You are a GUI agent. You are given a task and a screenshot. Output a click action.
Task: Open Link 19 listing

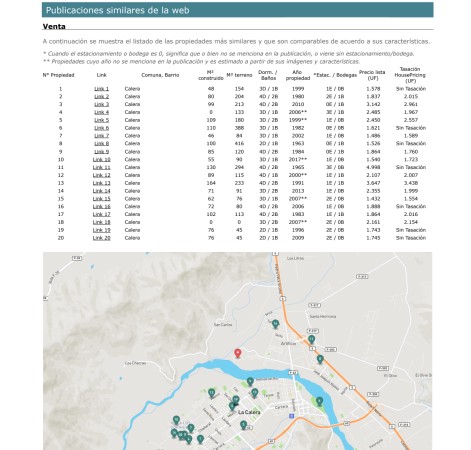(101, 230)
